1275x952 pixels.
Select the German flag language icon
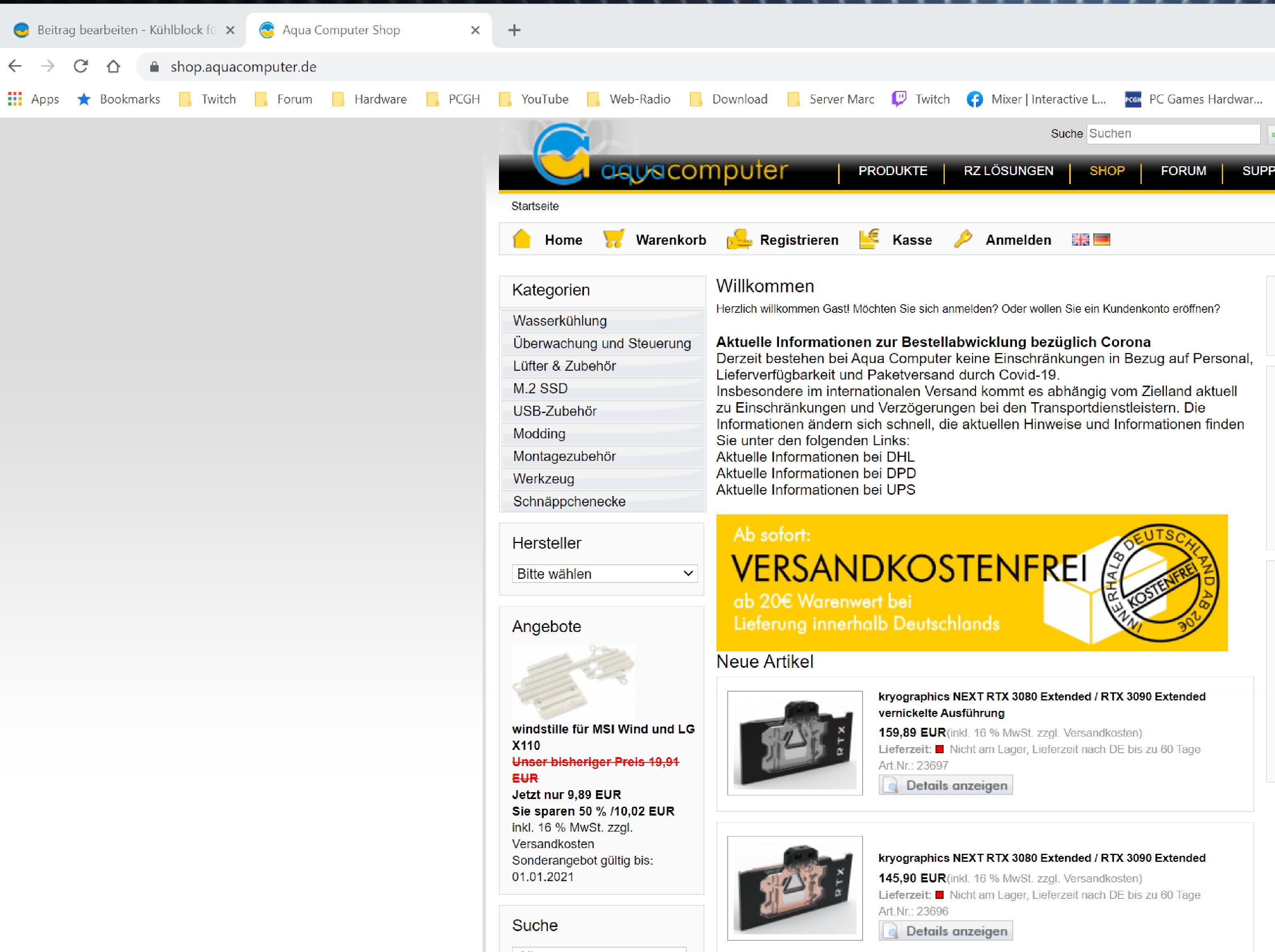coord(1101,239)
